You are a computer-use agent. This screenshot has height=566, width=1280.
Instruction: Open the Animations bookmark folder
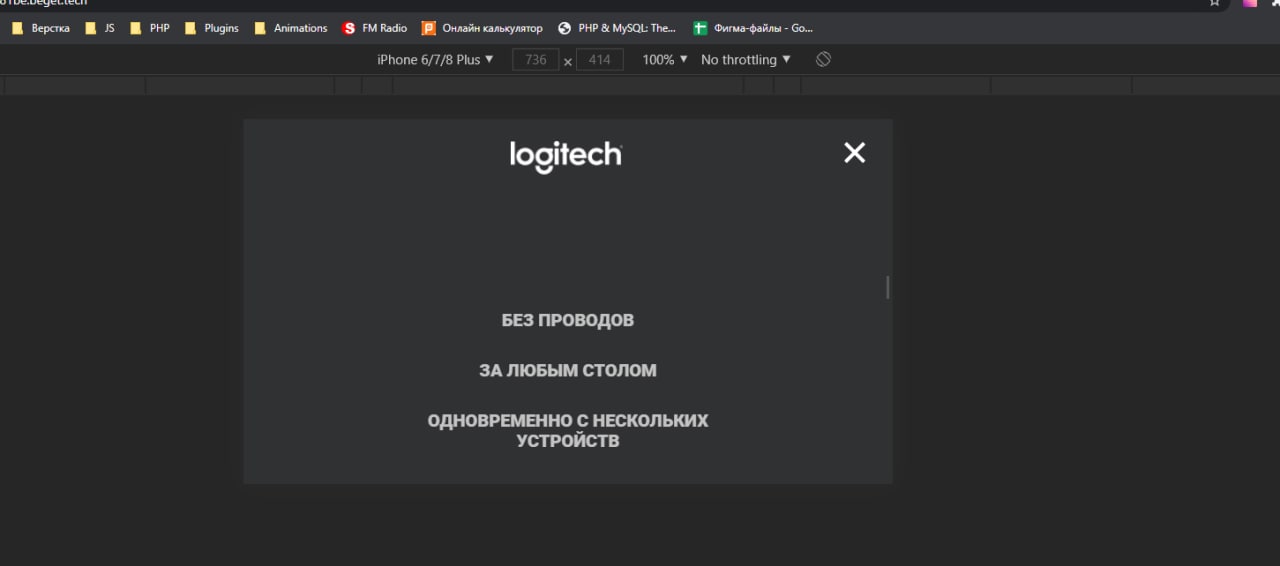pyautogui.click(x=290, y=28)
